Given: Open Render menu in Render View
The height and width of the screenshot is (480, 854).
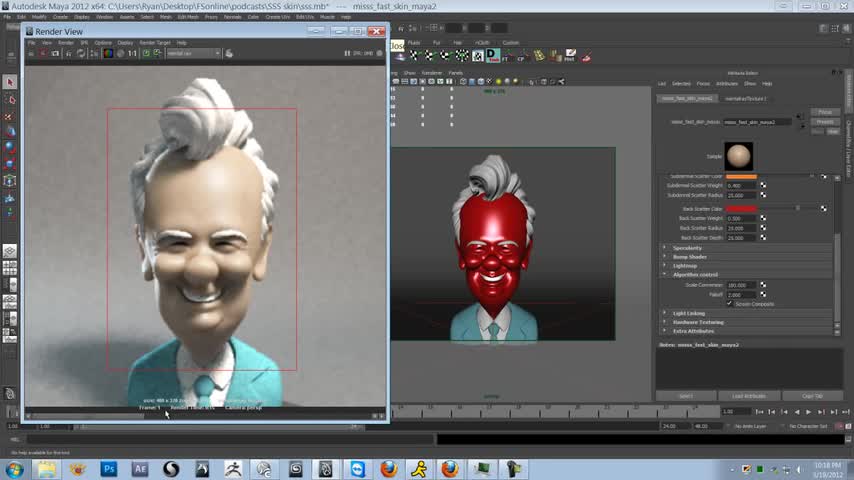Looking at the screenshot, I should pos(65,42).
